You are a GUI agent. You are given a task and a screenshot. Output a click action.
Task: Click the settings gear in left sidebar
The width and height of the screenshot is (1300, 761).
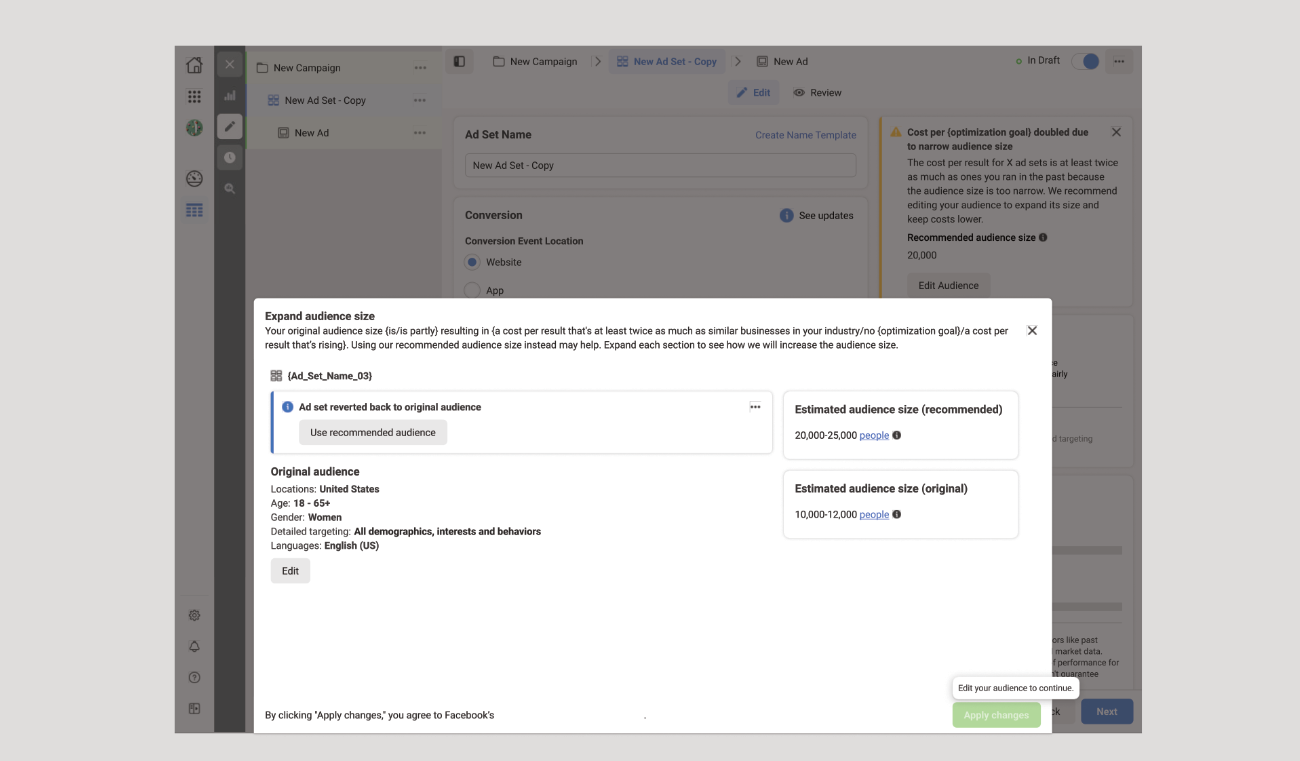coord(194,615)
